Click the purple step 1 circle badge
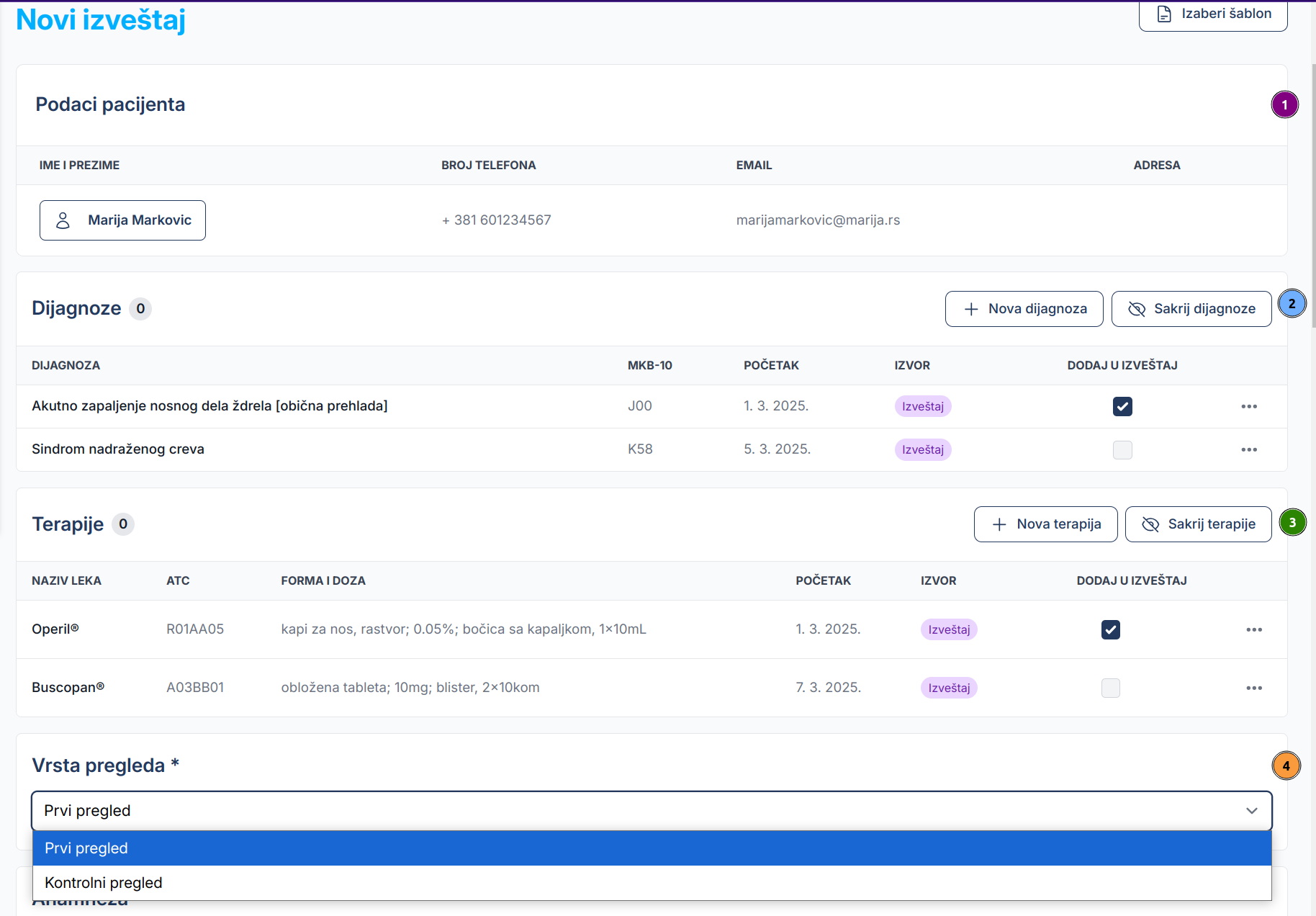Viewport: 1316px width, 916px height. tap(1284, 105)
